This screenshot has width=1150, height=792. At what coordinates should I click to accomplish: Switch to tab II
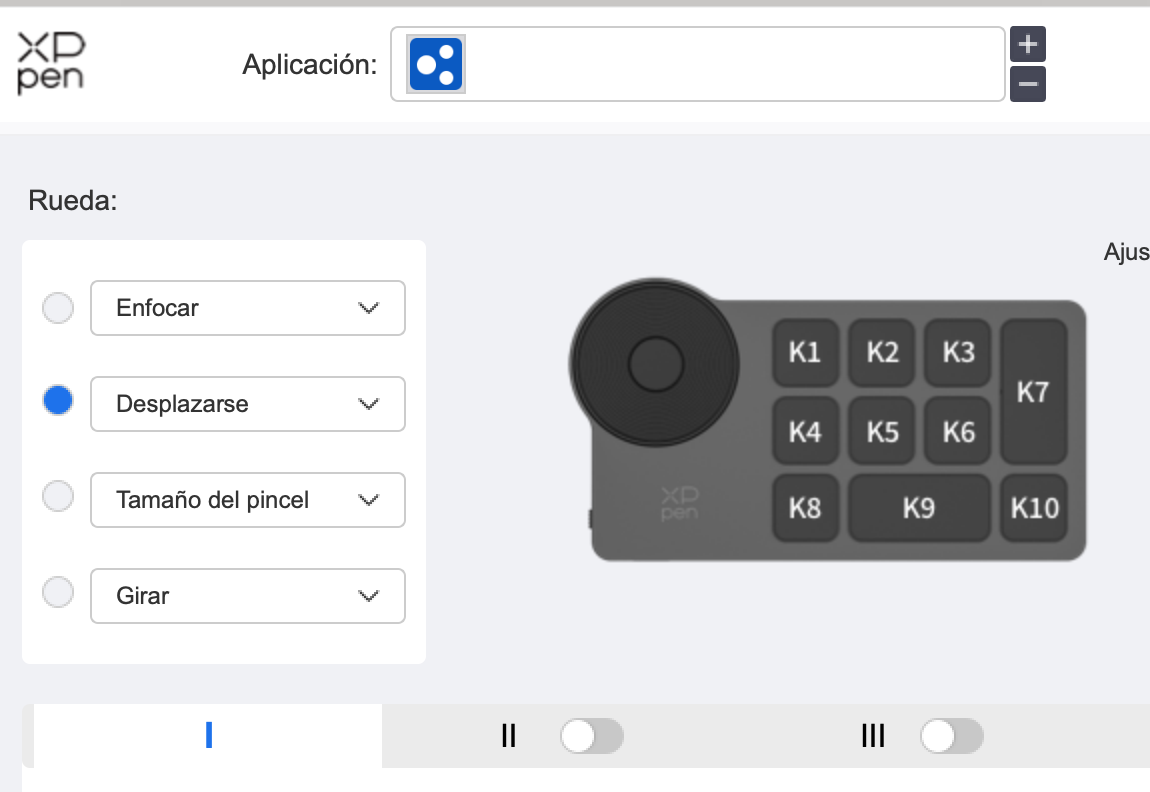(x=508, y=737)
